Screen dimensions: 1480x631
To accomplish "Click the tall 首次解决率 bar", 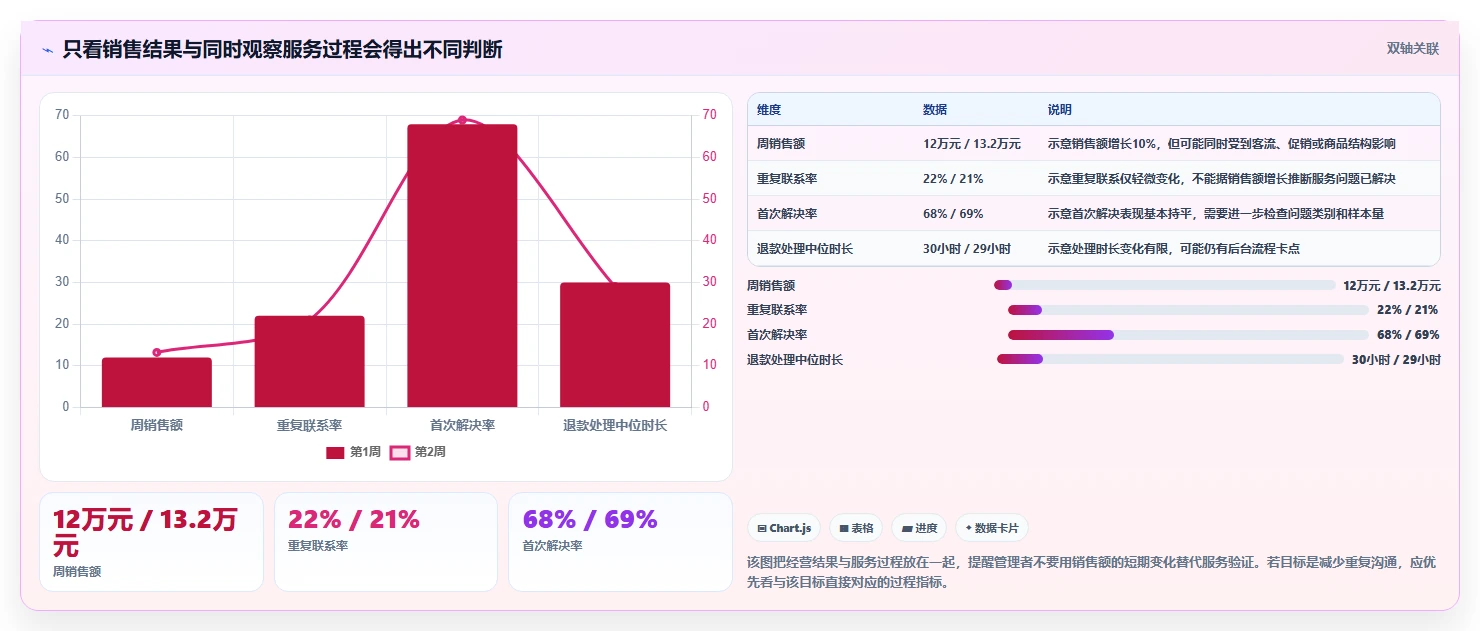I will click(x=462, y=266).
